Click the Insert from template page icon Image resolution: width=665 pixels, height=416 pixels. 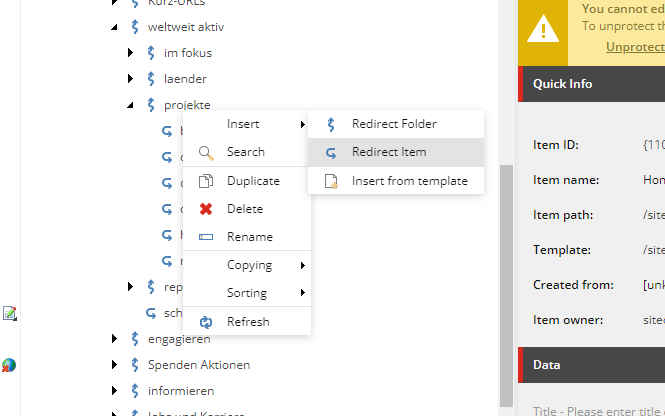coord(331,181)
